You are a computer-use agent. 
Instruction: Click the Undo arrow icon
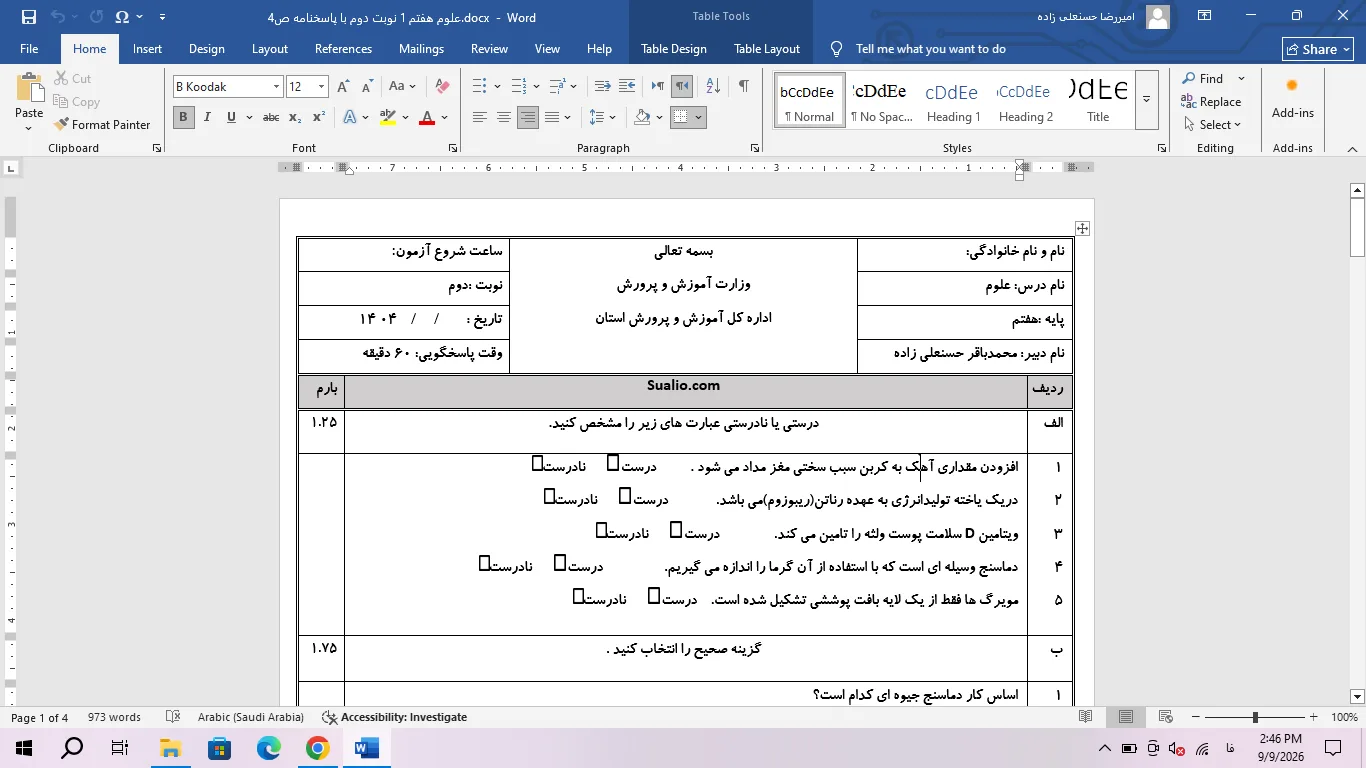[x=58, y=17]
